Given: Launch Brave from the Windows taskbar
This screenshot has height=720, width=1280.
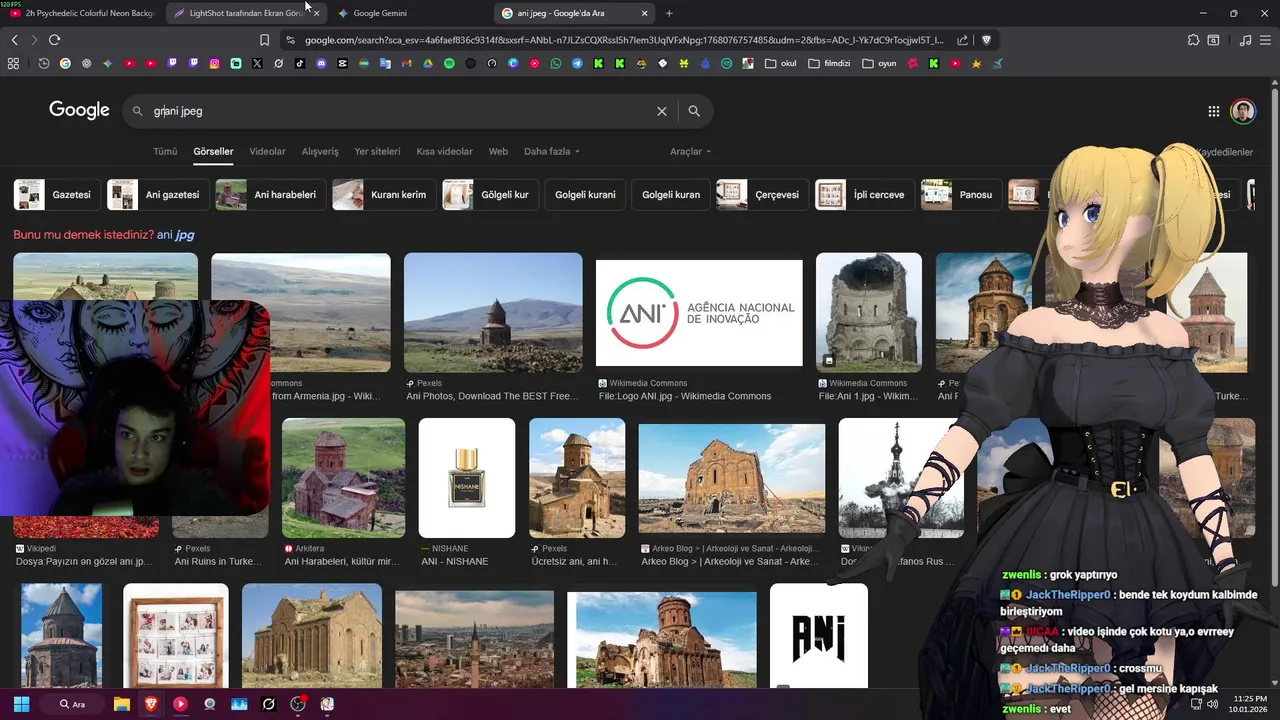Looking at the screenshot, I should pyautogui.click(x=151, y=704).
